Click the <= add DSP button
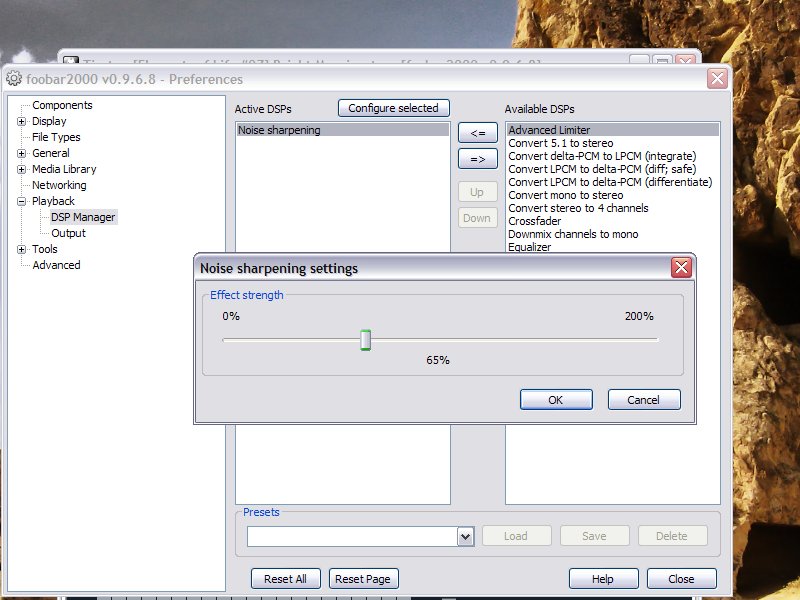Screen dimensions: 800x600 tap(478, 133)
